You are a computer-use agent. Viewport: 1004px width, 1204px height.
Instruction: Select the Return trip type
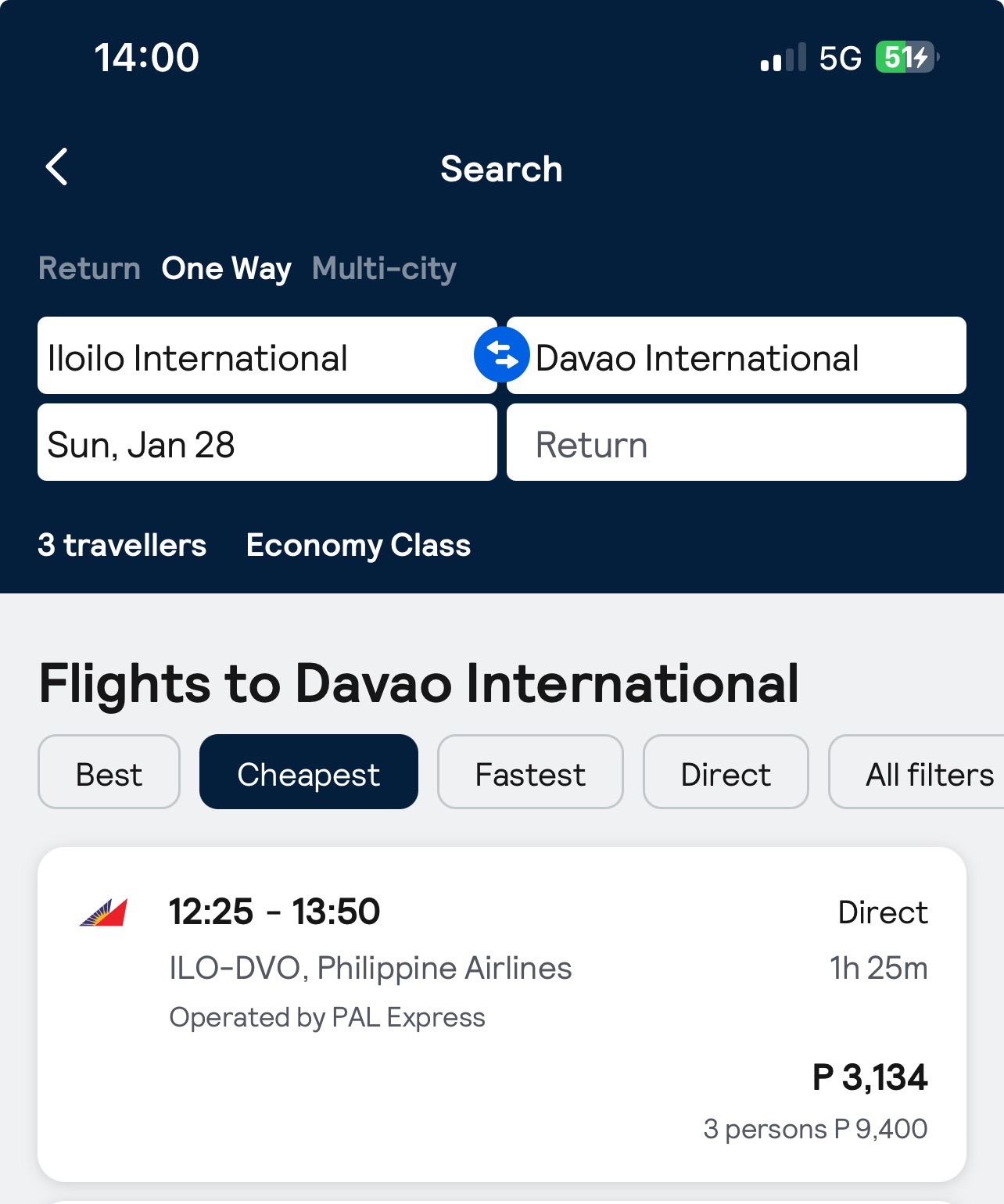[x=89, y=268]
